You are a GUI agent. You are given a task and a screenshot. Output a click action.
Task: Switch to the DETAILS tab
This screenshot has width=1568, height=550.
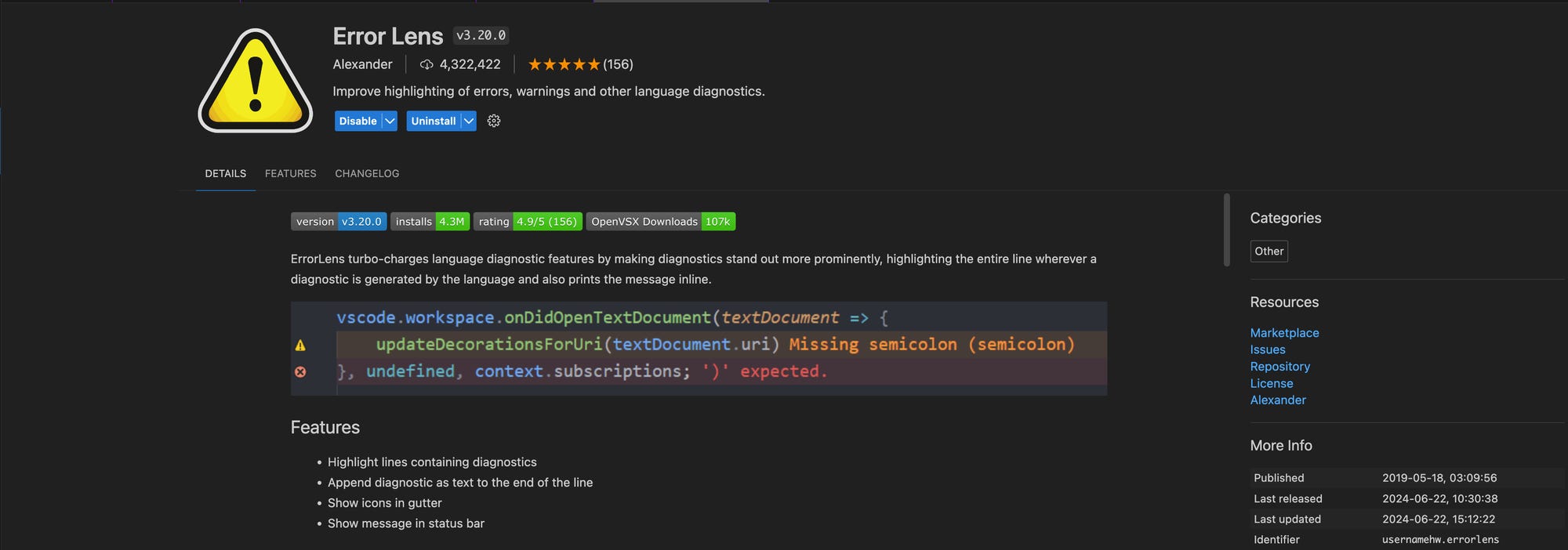226,173
